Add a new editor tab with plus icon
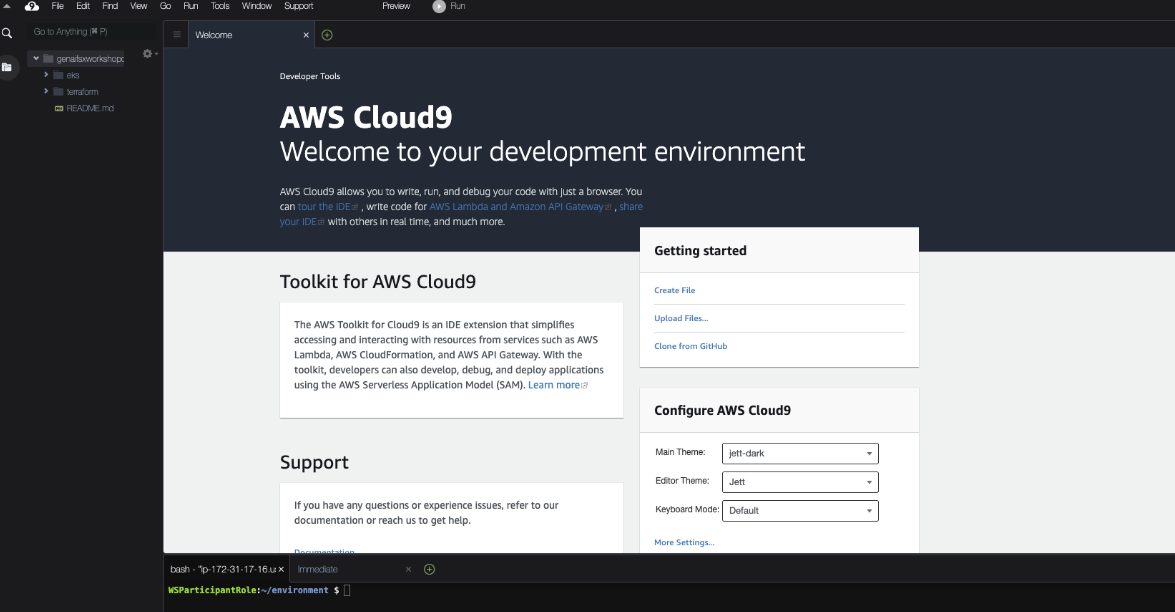Image resolution: width=1175 pixels, height=612 pixels. point(327,35)
